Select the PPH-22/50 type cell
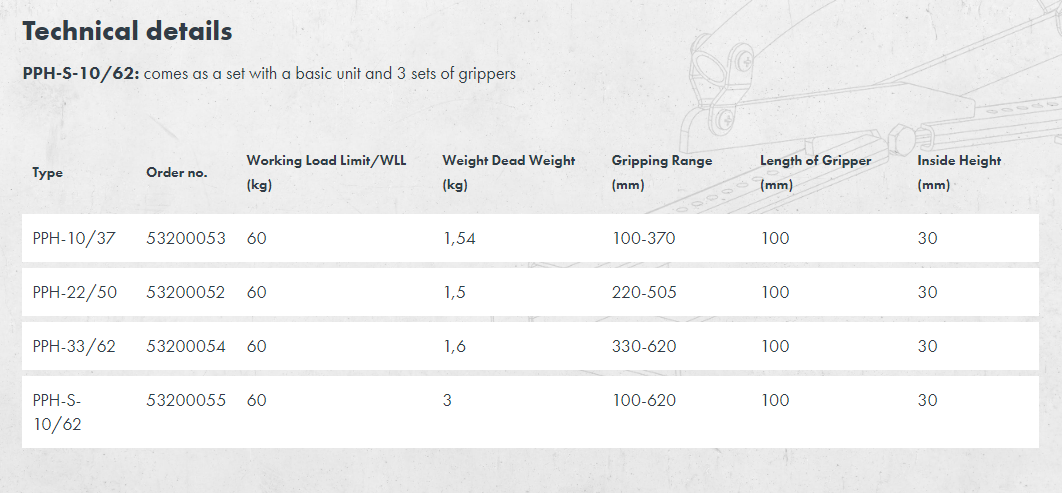The image size is (1062, 493). click(x=74, y=292)
